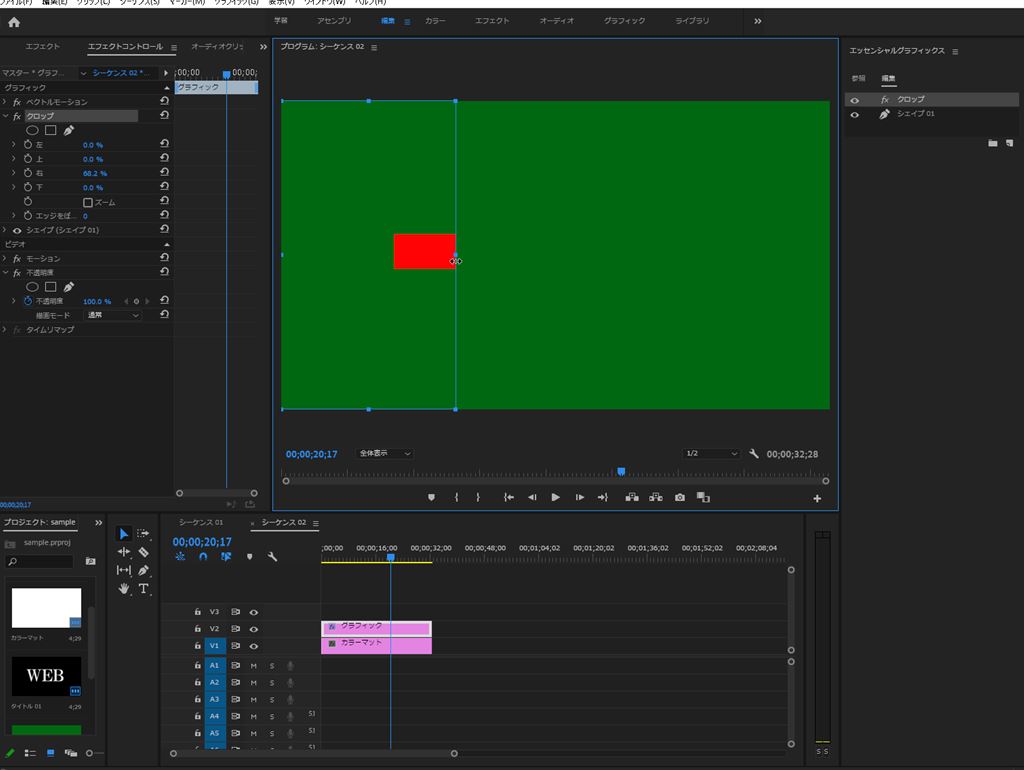Select the Type (T) tool
Screen dimensions: 1024x770
click(143, 589)
